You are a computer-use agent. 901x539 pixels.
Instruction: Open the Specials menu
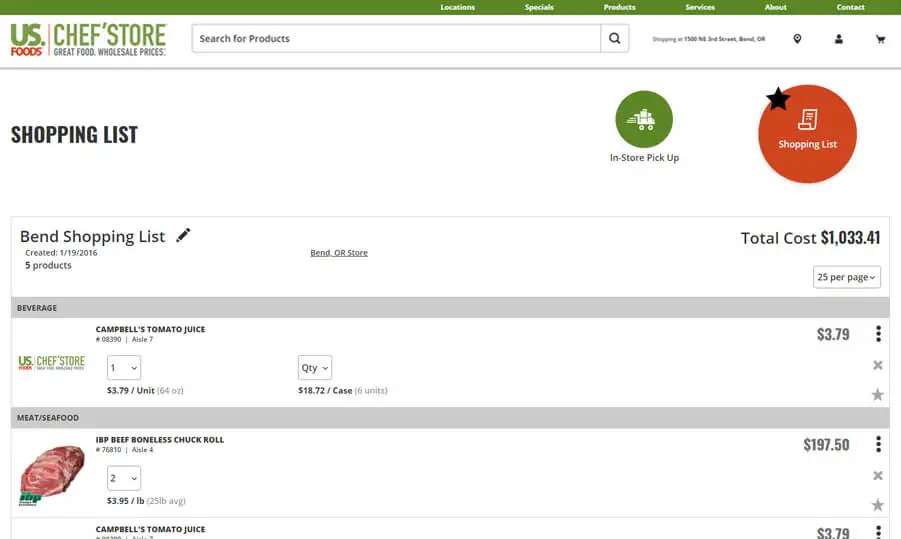(539, 7)
